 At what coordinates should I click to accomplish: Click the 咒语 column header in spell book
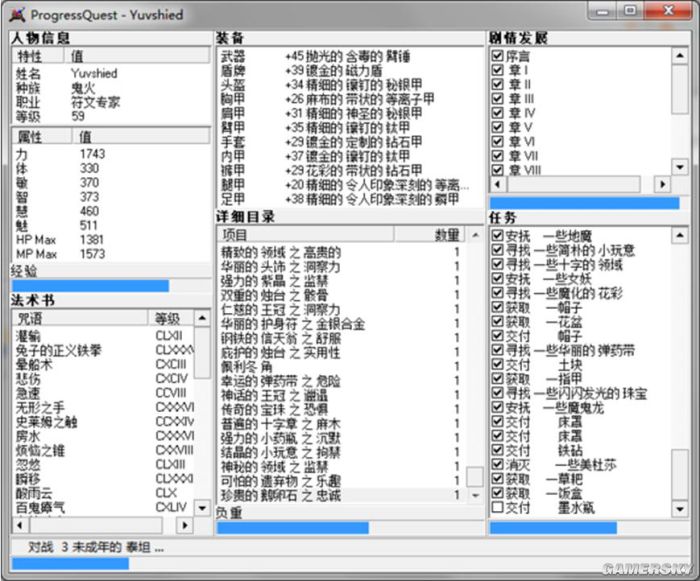coord(80,318)
